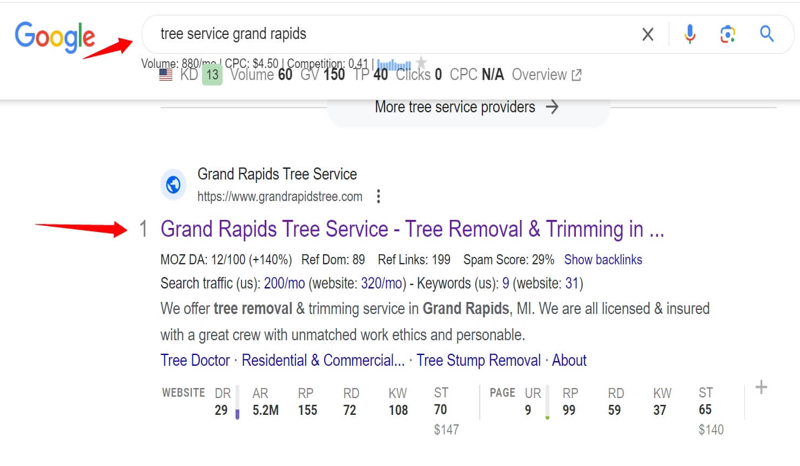The width and height of the screenshot is (800, 466).
Task: Click the website RP value 155
Action: click(x=308, y=410)
